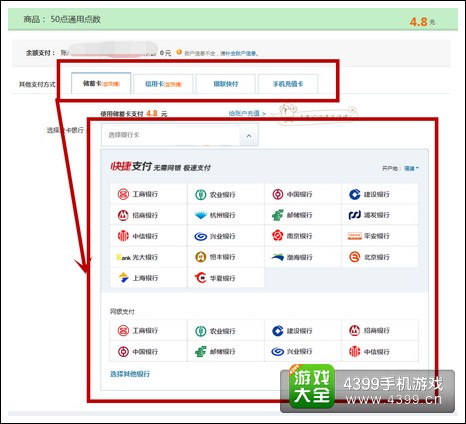Choose 平安银行 quick pay option
This screenshot has height=424, width=466.
coord(380,236)
